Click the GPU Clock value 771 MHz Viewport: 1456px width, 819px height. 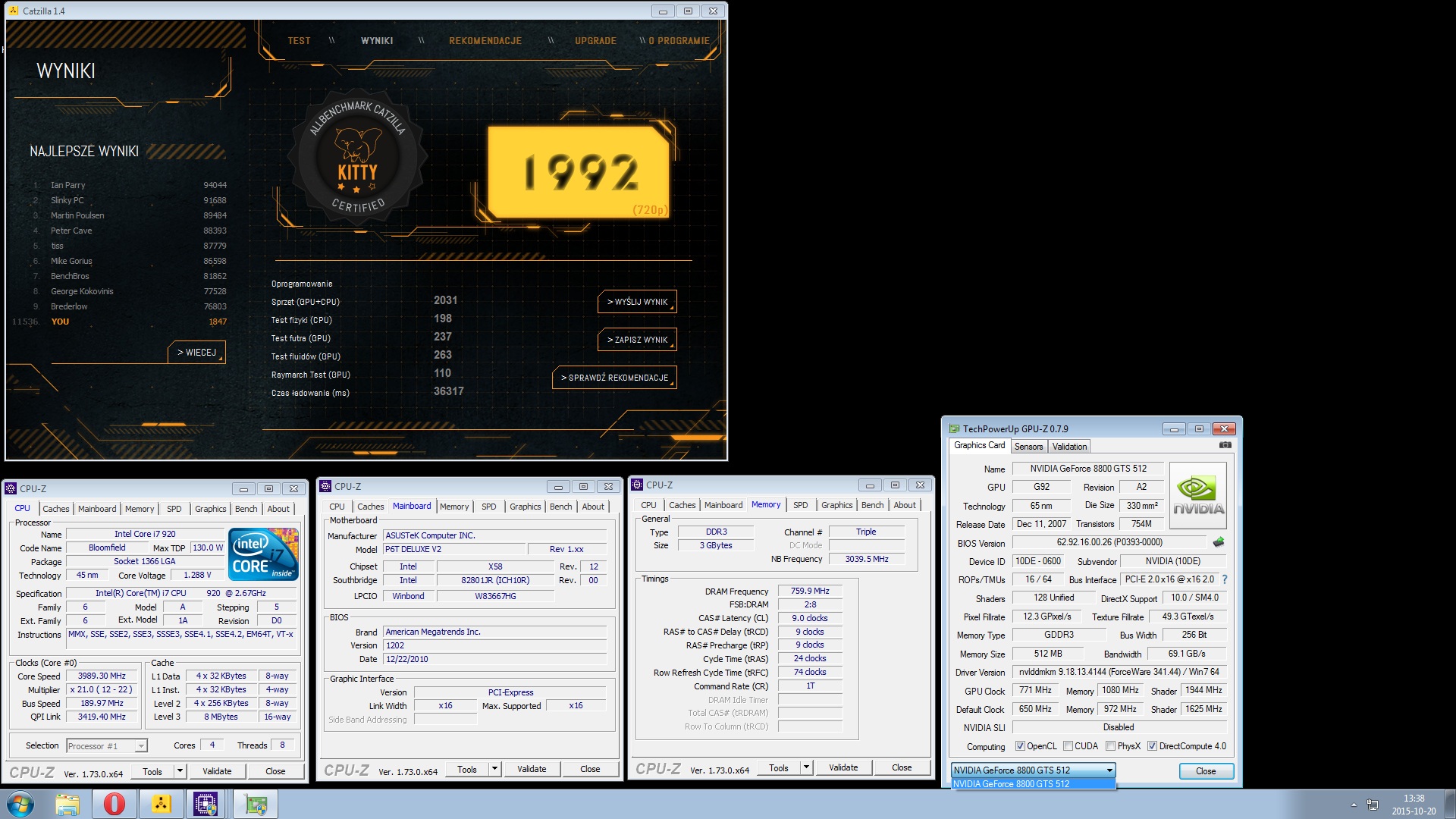tap(1035, 690)
